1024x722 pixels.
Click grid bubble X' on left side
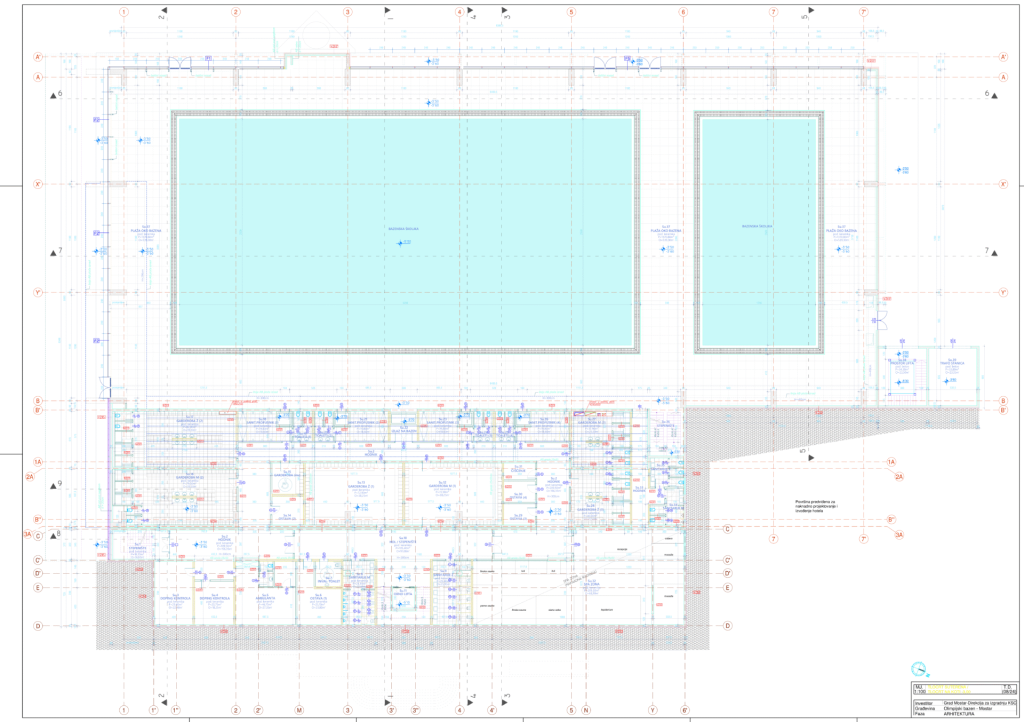coord(37,184)
